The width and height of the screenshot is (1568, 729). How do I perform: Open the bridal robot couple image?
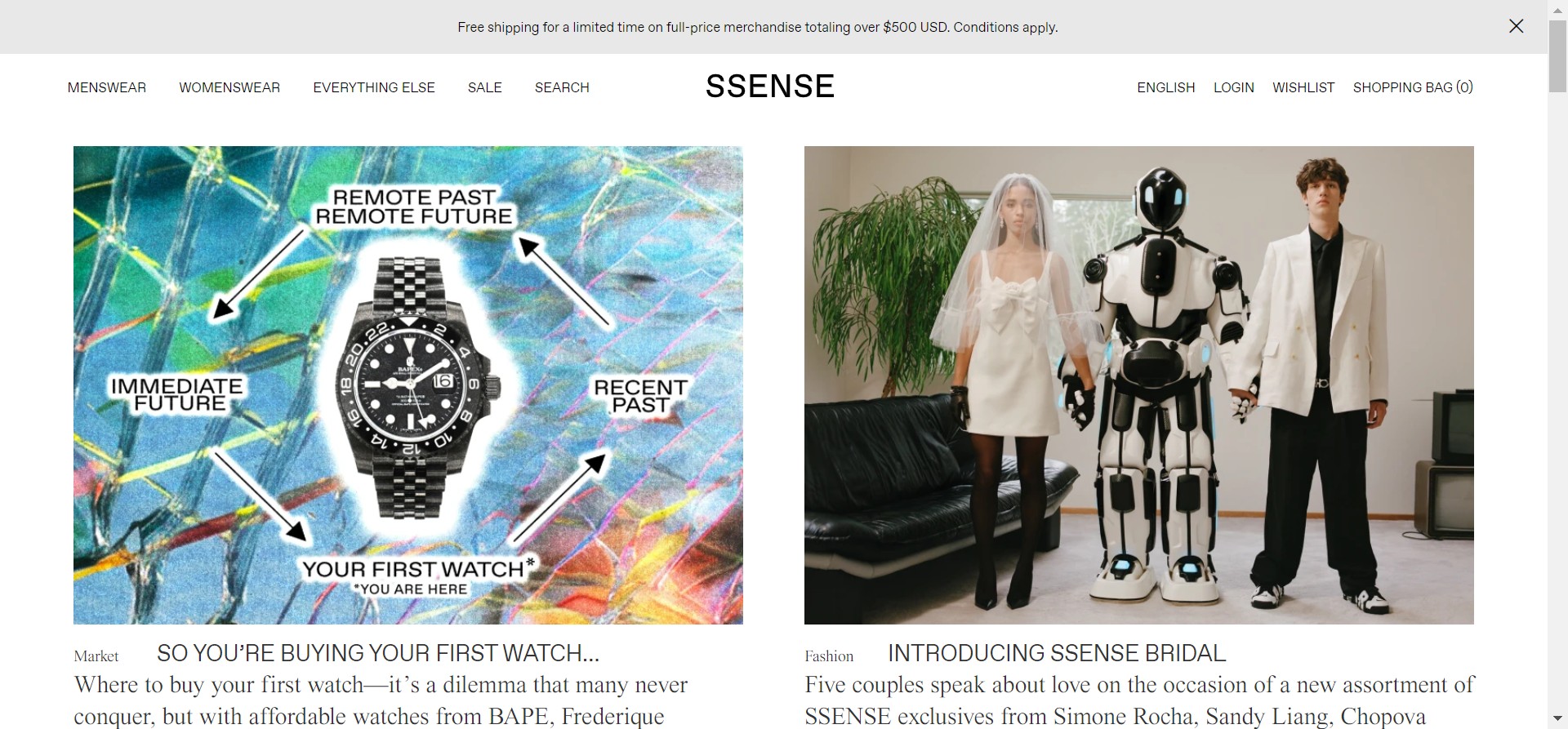(x=1139, y=385)
